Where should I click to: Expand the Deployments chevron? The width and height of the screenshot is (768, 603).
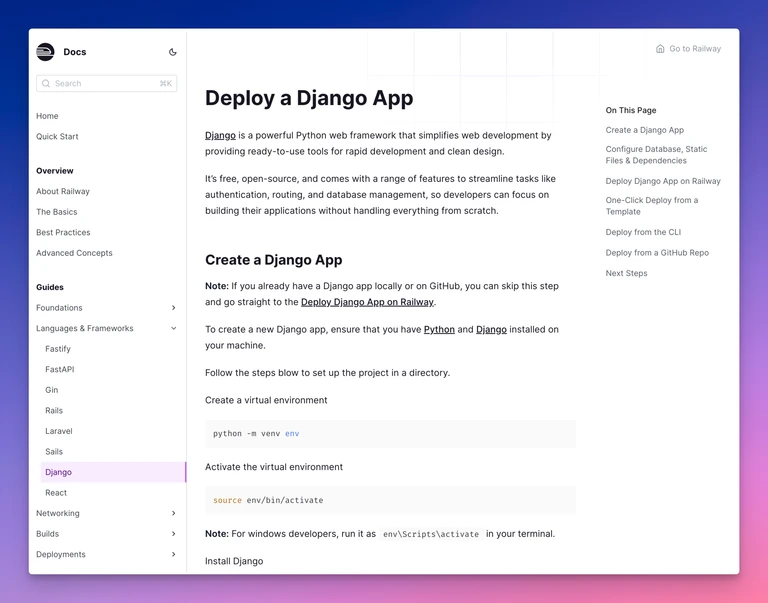[x=173, y=555]
